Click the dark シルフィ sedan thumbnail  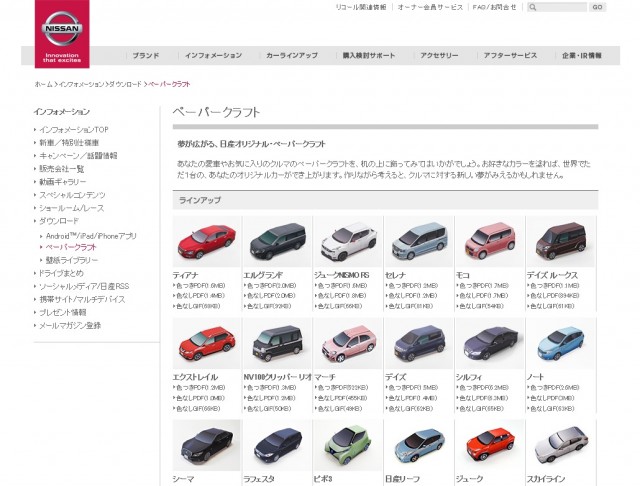tap(490, 344)
